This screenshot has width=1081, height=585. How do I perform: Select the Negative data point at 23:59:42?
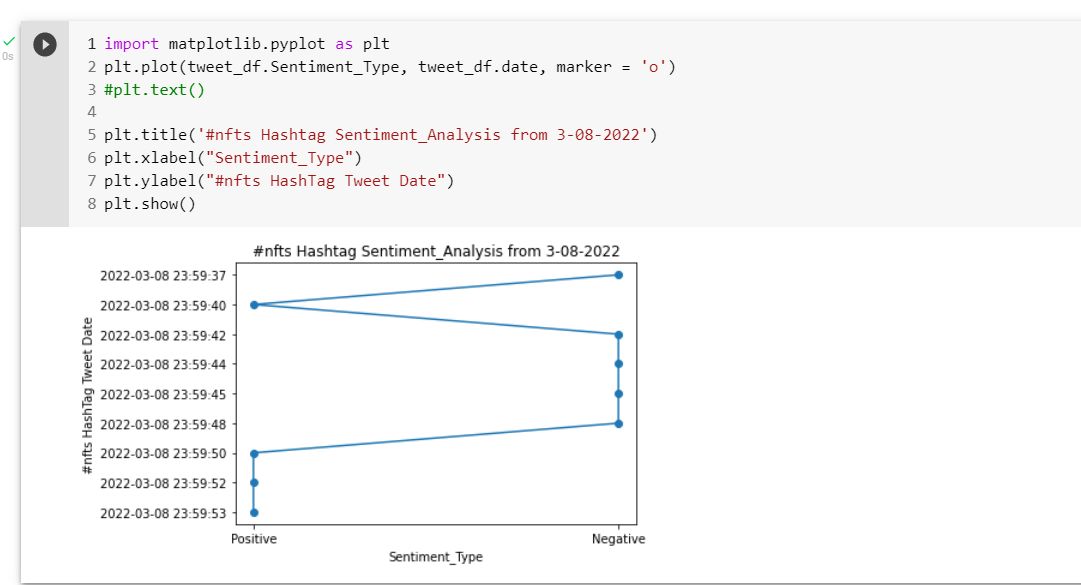coord(618,335)
